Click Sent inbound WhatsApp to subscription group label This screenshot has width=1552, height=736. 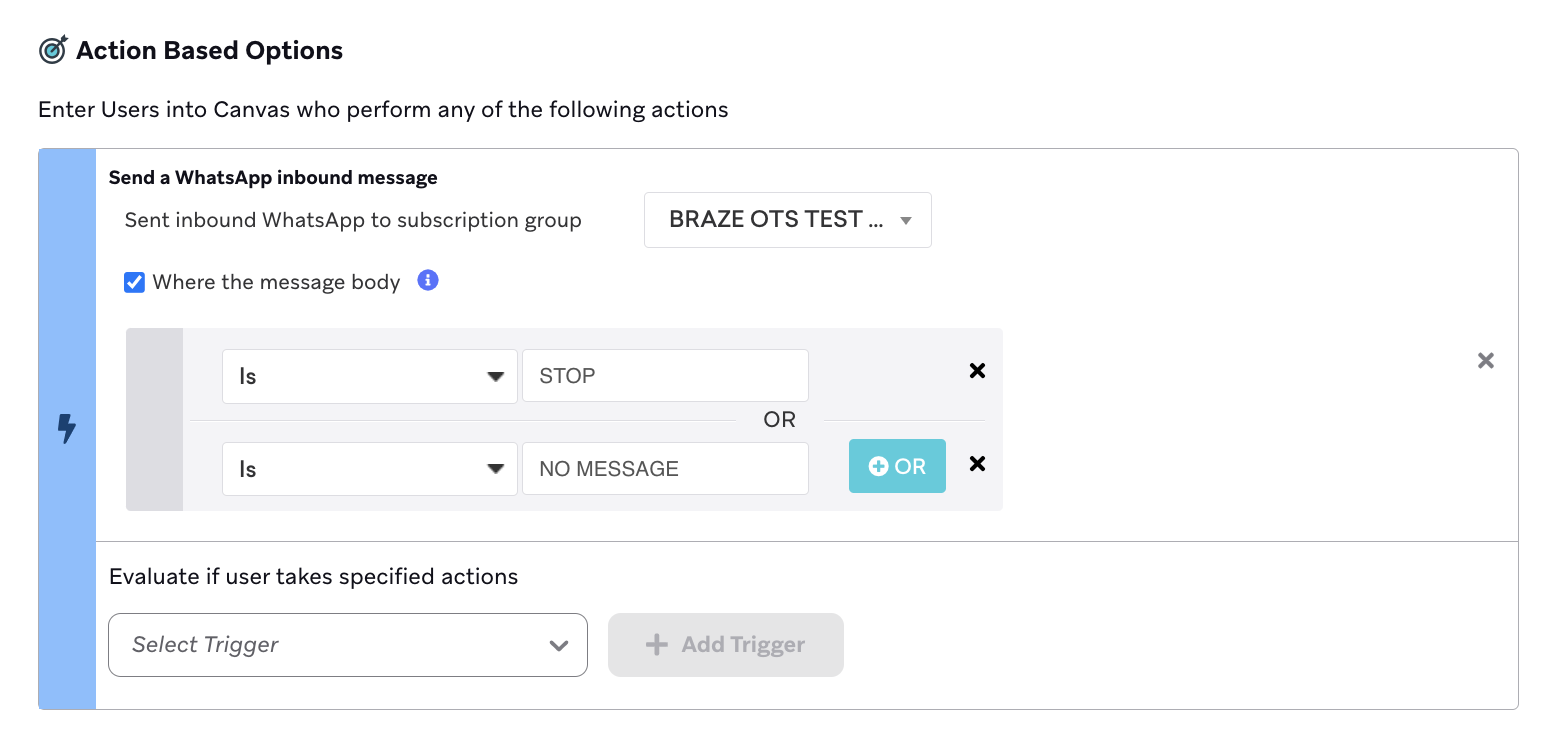click(x=353, y=220)
